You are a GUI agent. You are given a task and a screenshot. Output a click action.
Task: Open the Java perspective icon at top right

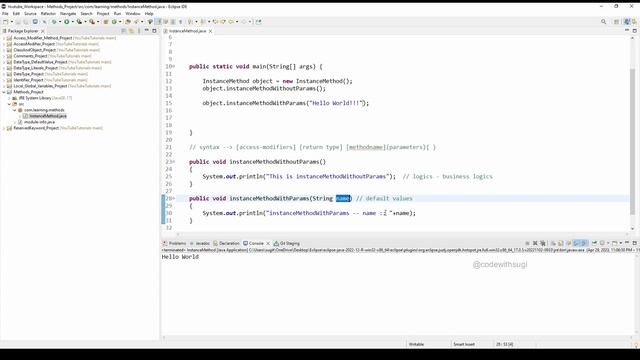tap(627, 22)
